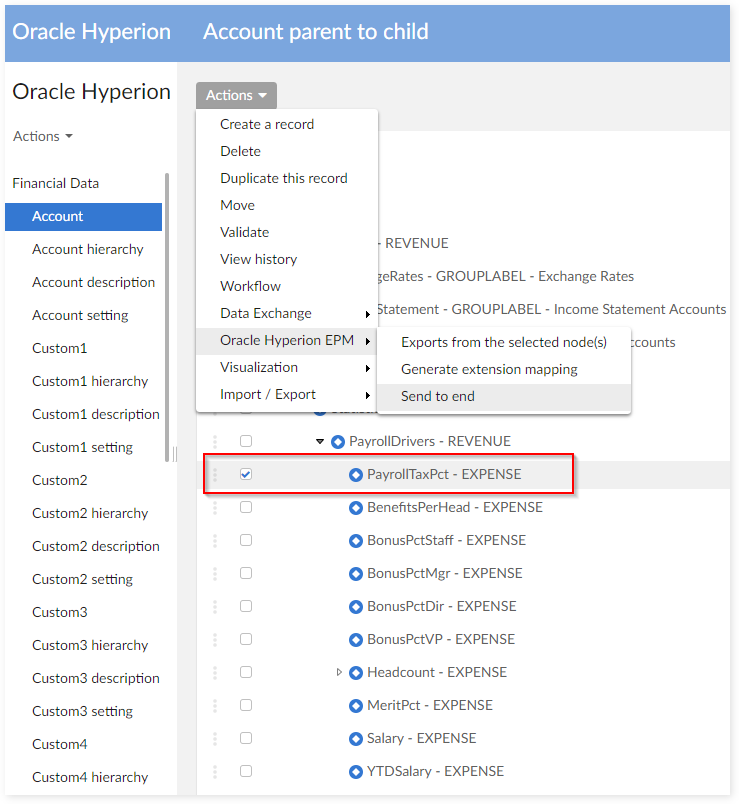Choose Send to end from submenu
The image size is (739, 804).
click(438, 396)
